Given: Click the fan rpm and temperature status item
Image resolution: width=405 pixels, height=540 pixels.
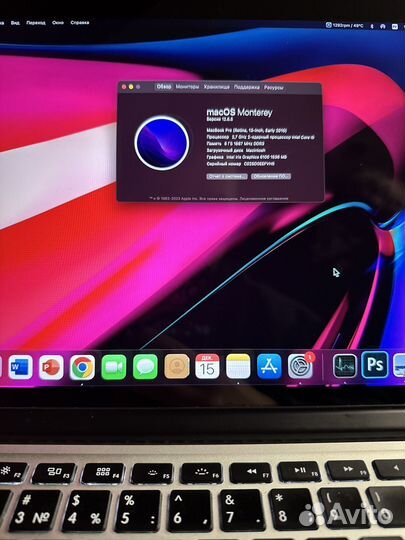Looking at the screenshot, I should pos(344,25).
